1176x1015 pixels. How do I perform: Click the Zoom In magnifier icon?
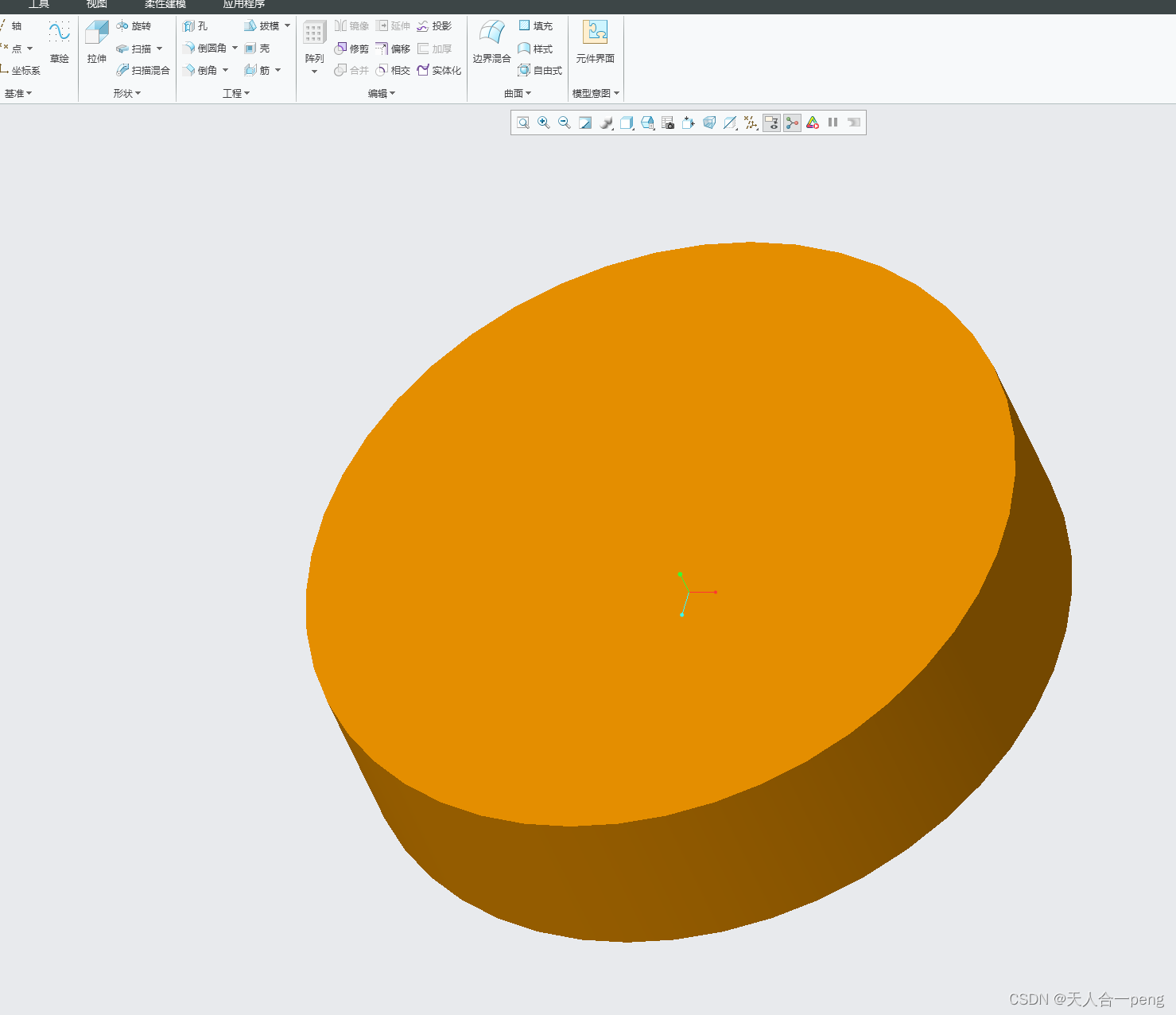click(x=544, y=122)
